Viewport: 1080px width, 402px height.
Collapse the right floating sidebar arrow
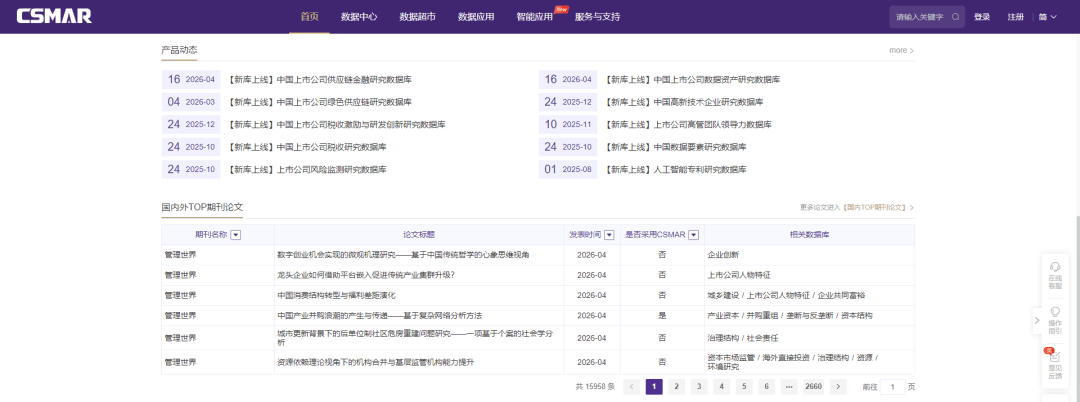pyautogui.click(x=1037, y=320)
